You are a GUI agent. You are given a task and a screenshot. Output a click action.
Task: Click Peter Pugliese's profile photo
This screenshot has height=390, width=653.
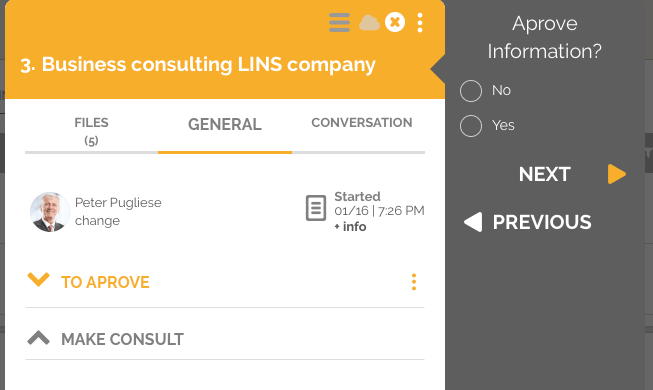(50, 212)
